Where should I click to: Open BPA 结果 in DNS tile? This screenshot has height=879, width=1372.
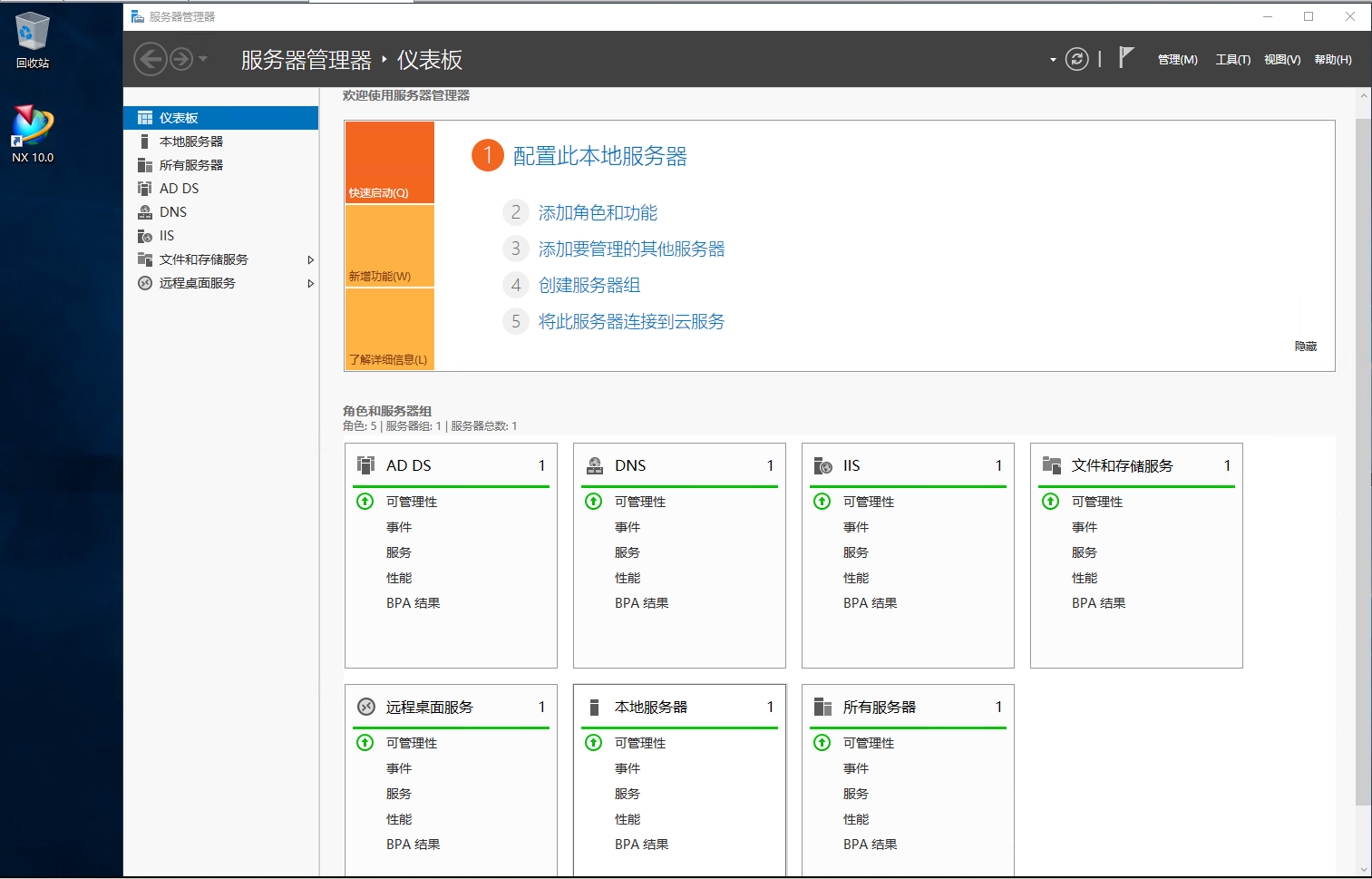click(642, 603)
